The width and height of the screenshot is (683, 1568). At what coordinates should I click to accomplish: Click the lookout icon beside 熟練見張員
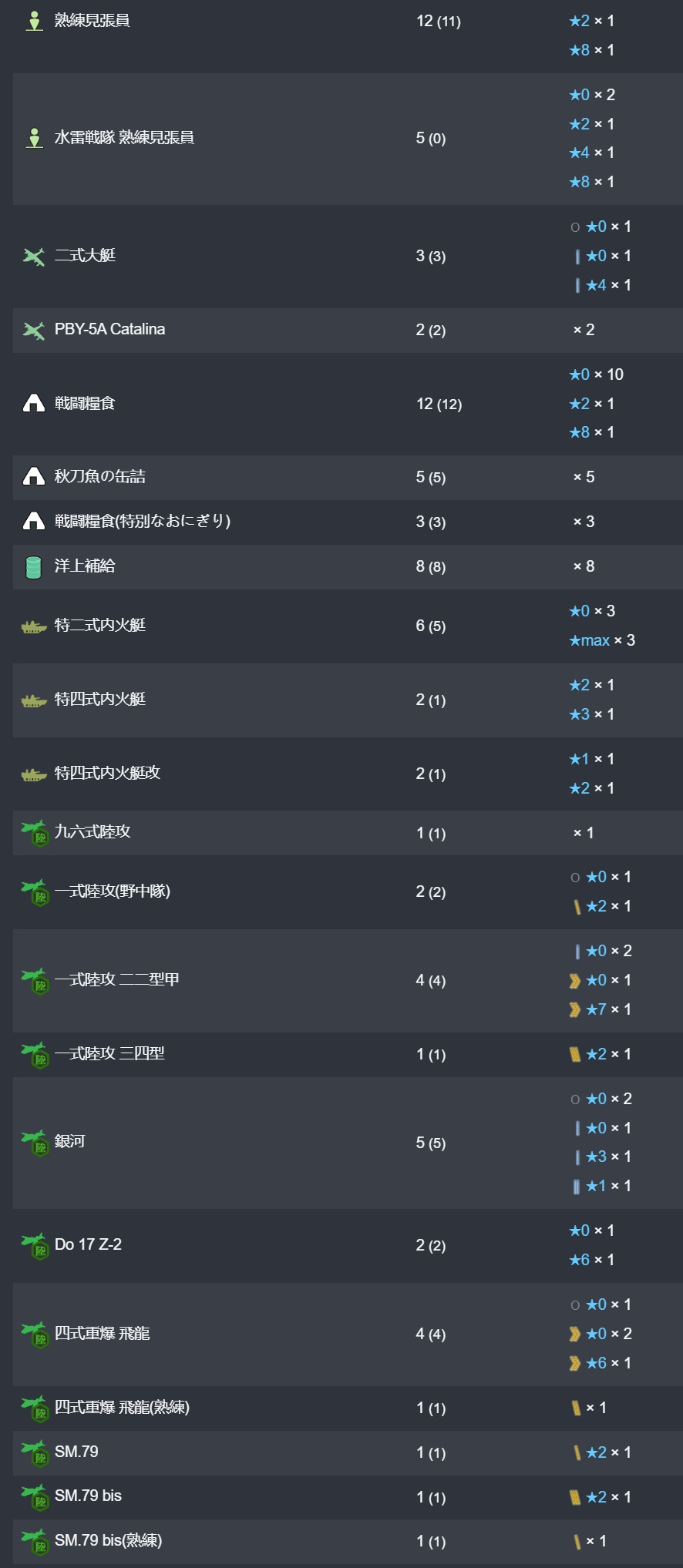pos(34,21)
